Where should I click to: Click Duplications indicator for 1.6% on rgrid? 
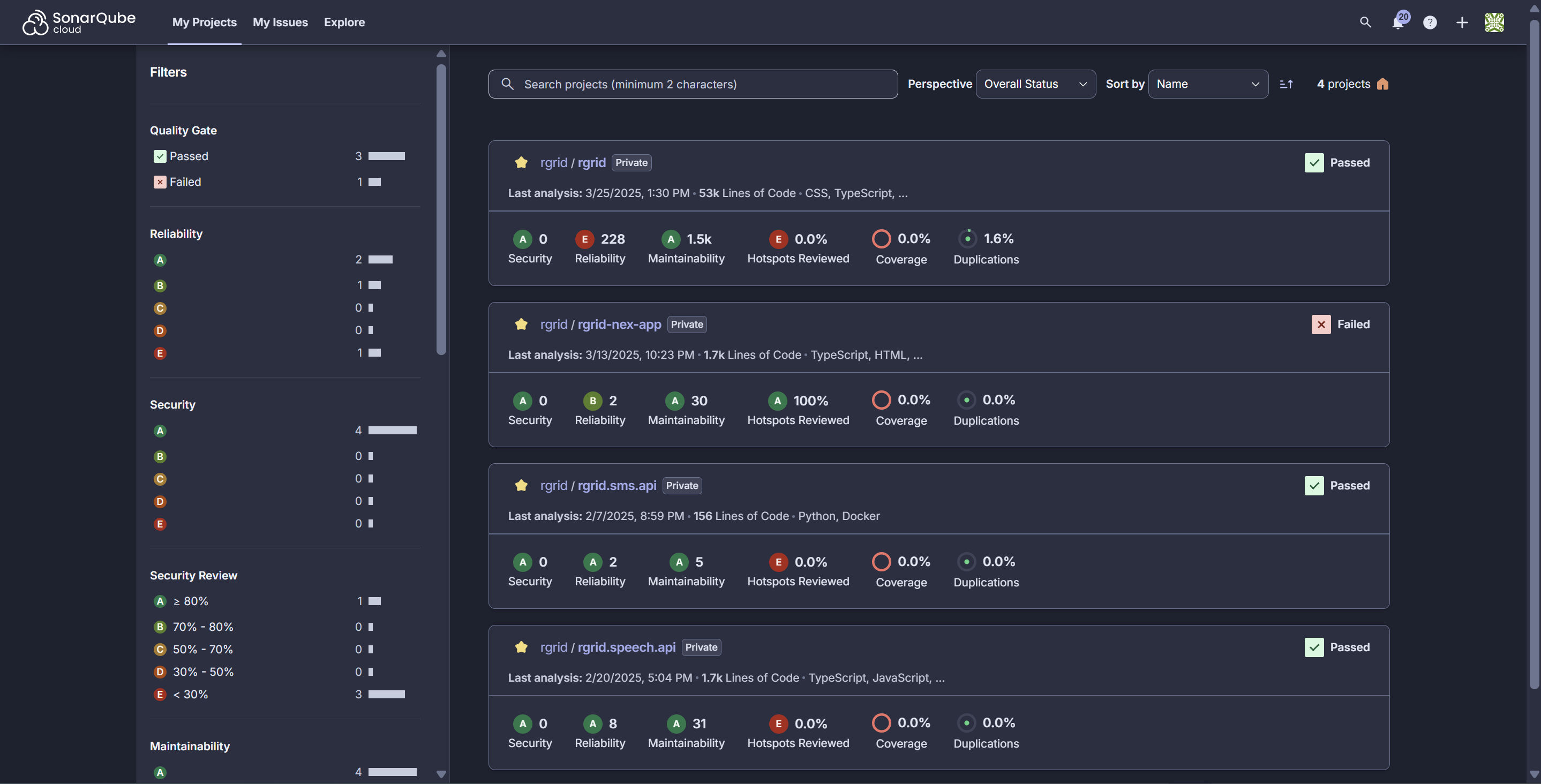click(x=967, y=239)
